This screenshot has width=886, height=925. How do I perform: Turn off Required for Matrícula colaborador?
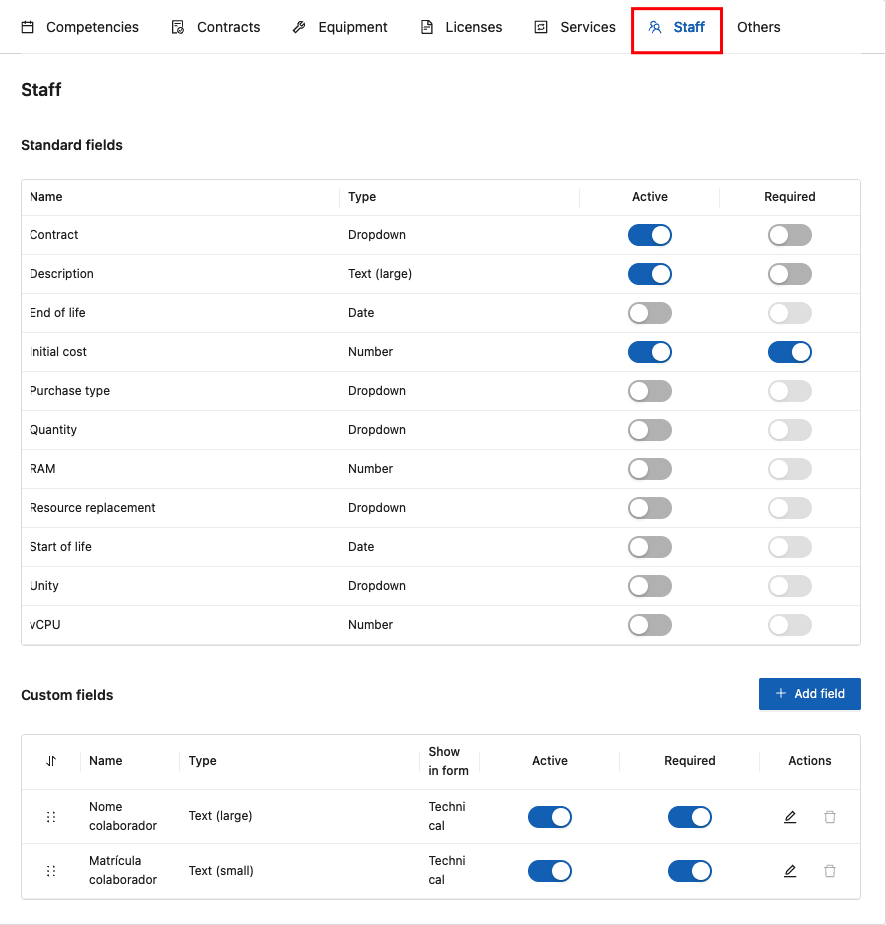(x=690, y=871)
